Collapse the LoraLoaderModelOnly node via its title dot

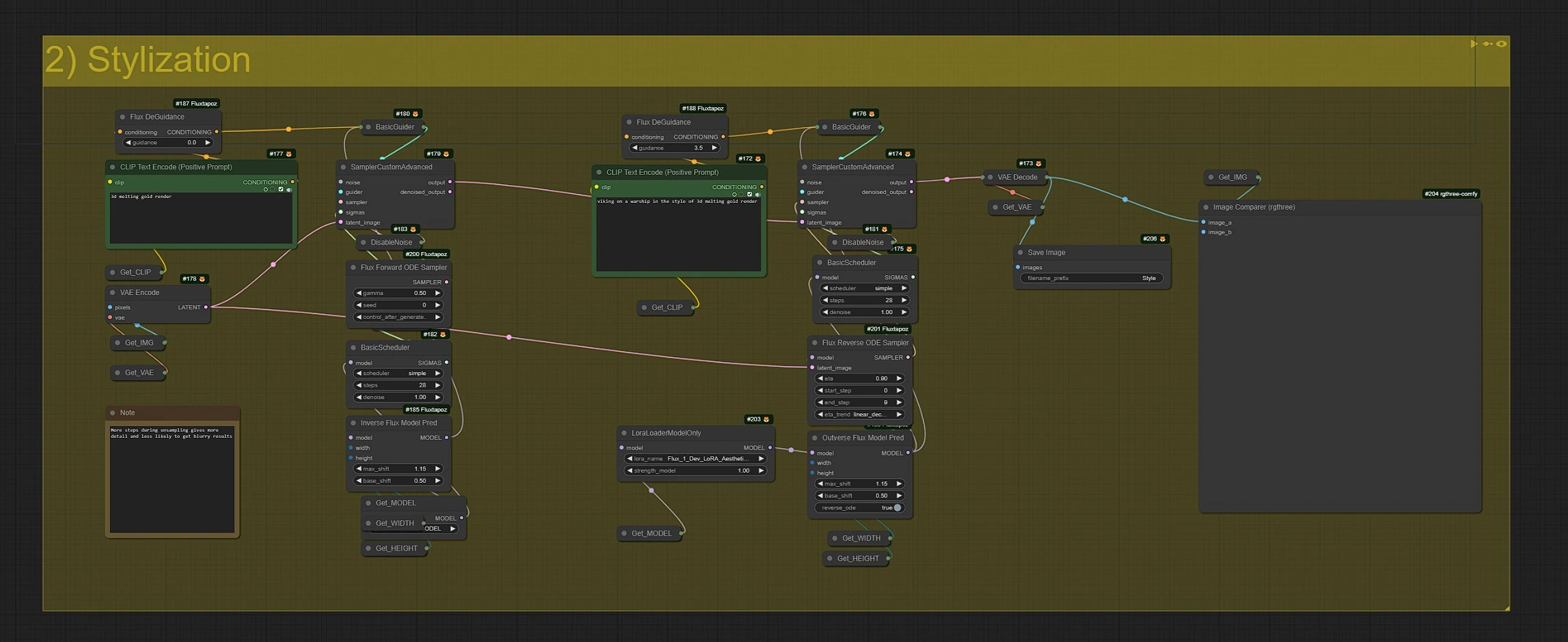pyautogui.click(x=624, y=433)
